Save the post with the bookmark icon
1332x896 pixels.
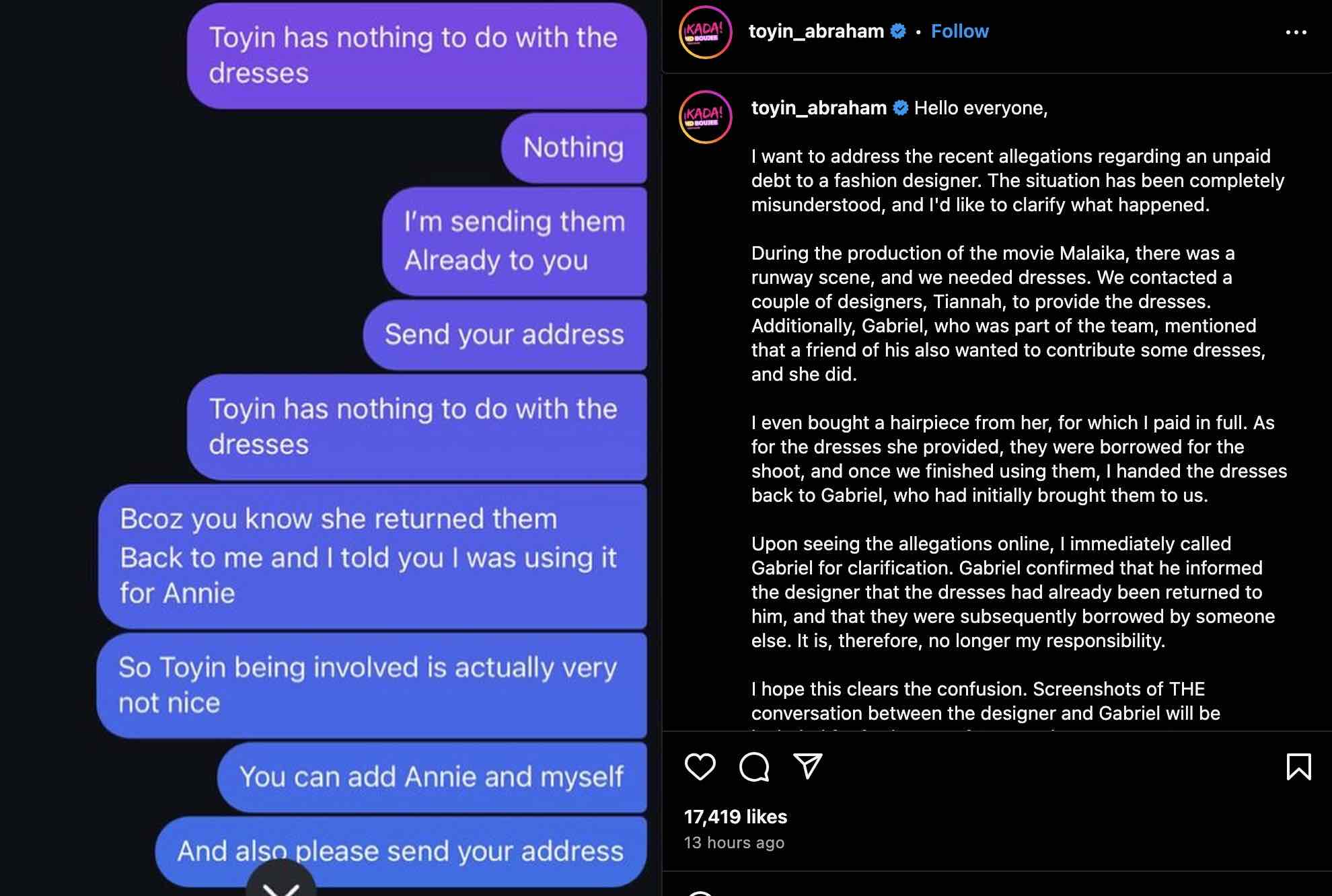click(1298, 766)
